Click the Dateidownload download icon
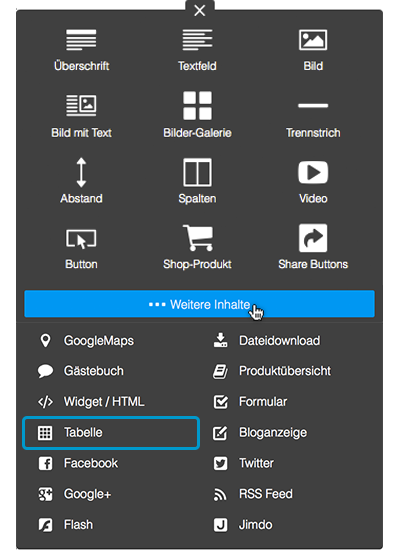400x550 pixels. (x=220, y=340)
